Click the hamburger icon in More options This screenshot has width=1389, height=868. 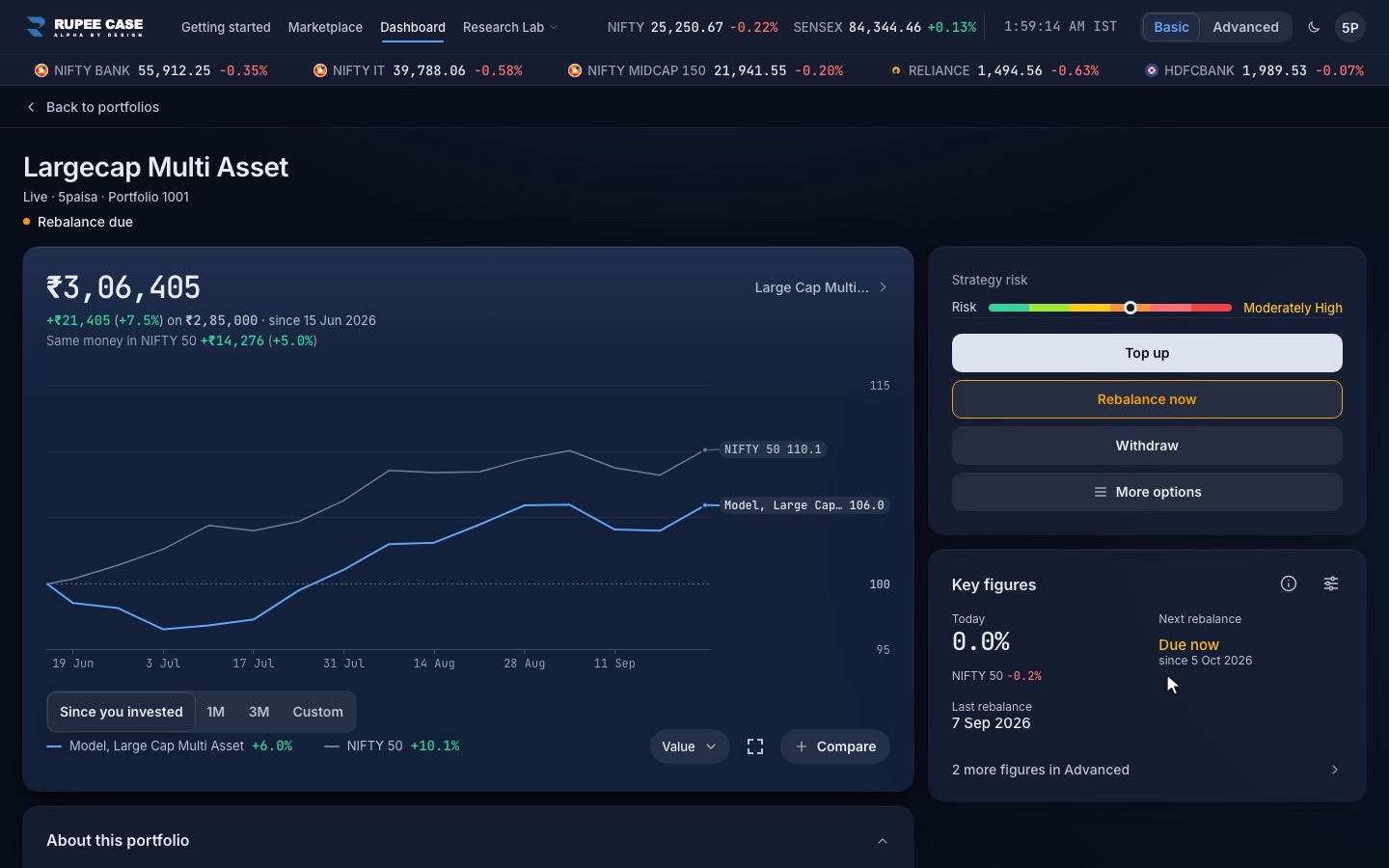1100,492
